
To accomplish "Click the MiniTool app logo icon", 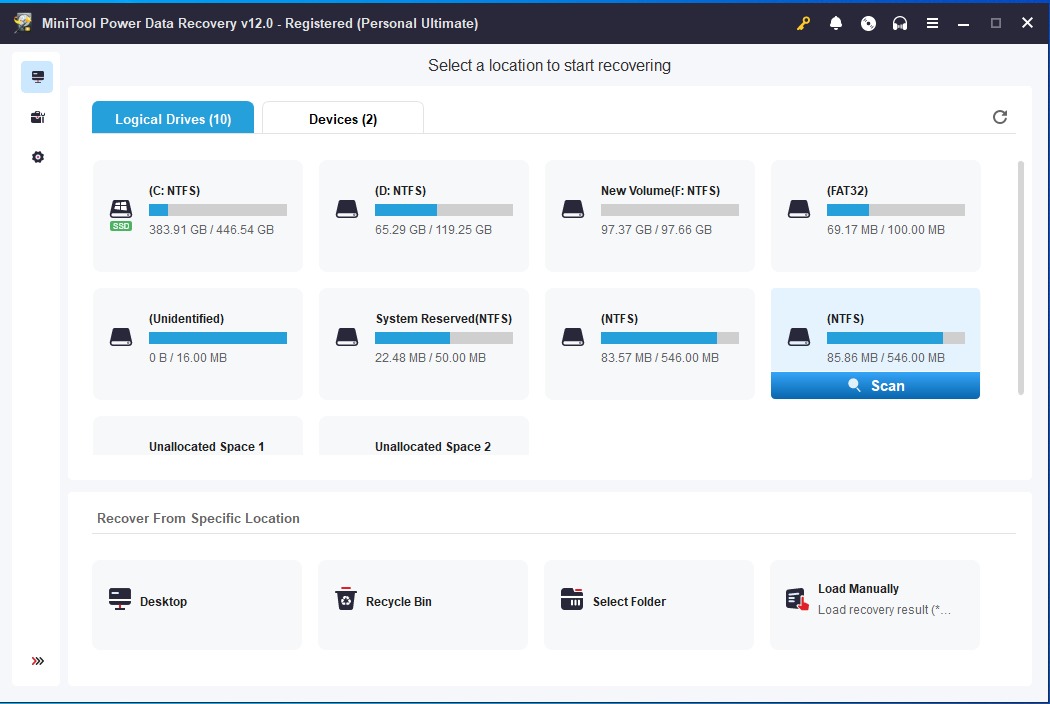I will tap(22, 23).
